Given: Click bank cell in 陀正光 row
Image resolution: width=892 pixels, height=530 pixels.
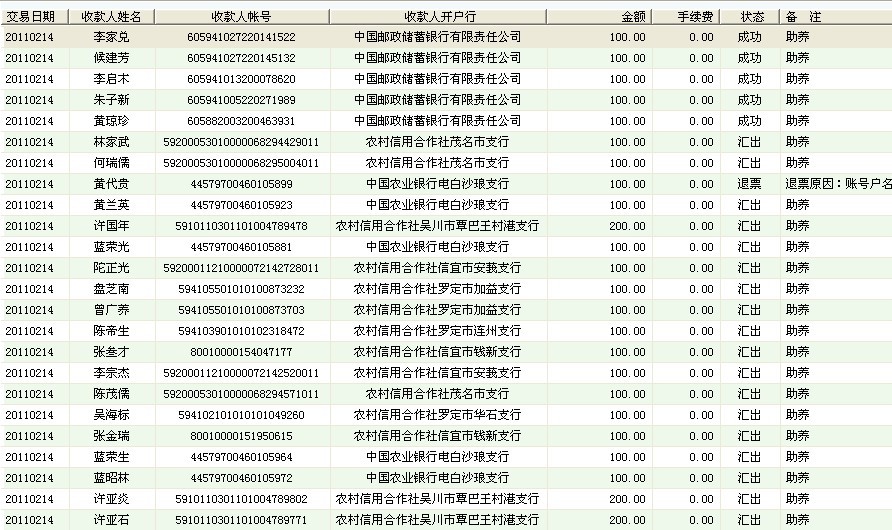Looking at the screenshot, I should pyautogui.click(x=437, y=268).
